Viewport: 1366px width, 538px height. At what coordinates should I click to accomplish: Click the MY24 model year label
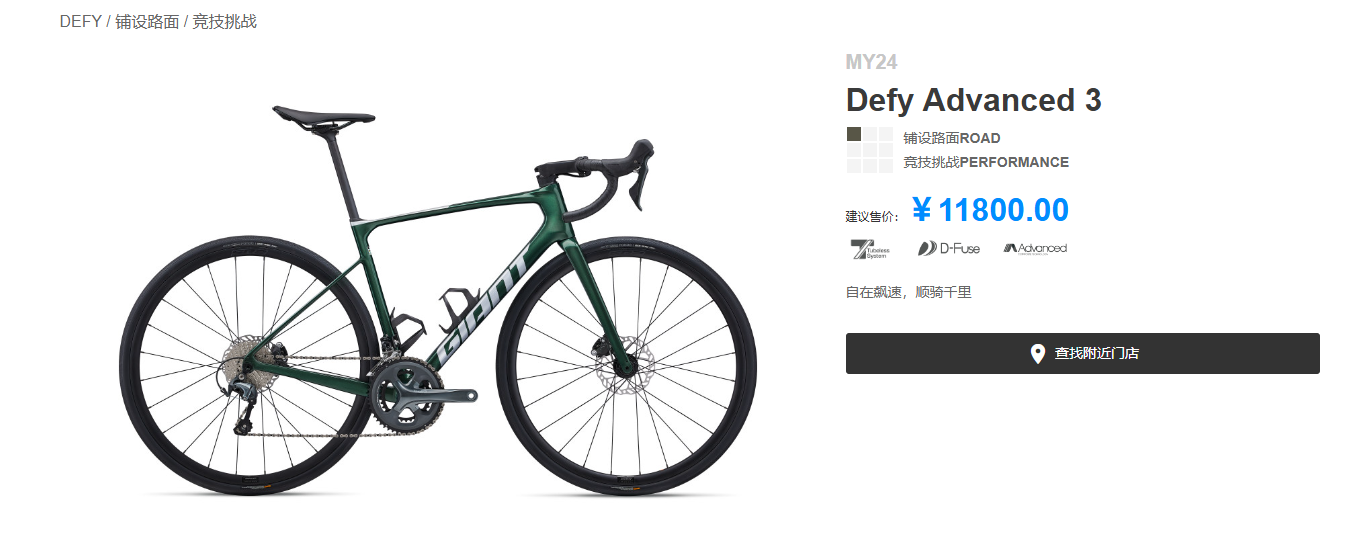tap(871, 62)
